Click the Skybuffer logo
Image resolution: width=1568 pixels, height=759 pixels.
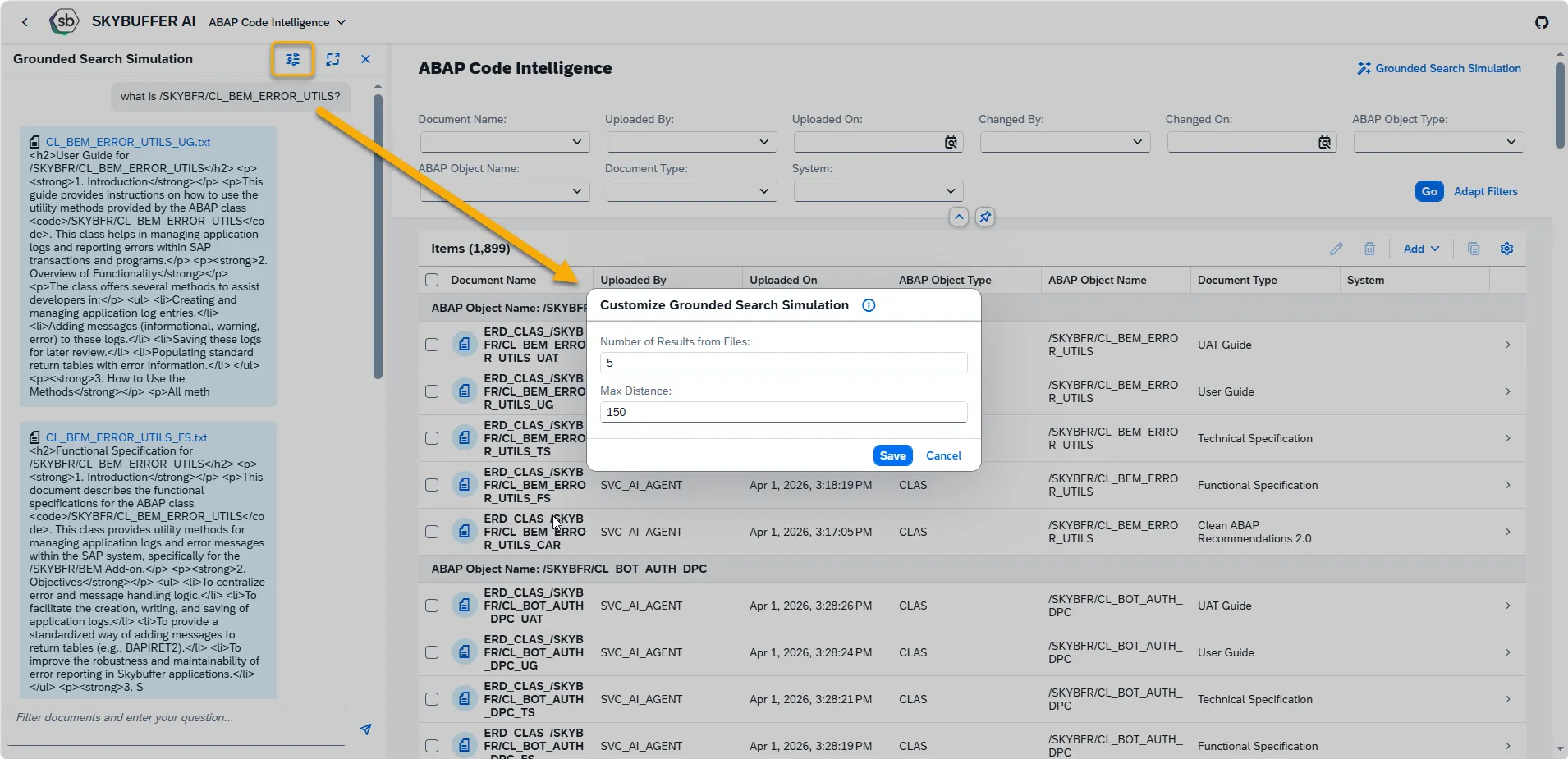point(64,21)
